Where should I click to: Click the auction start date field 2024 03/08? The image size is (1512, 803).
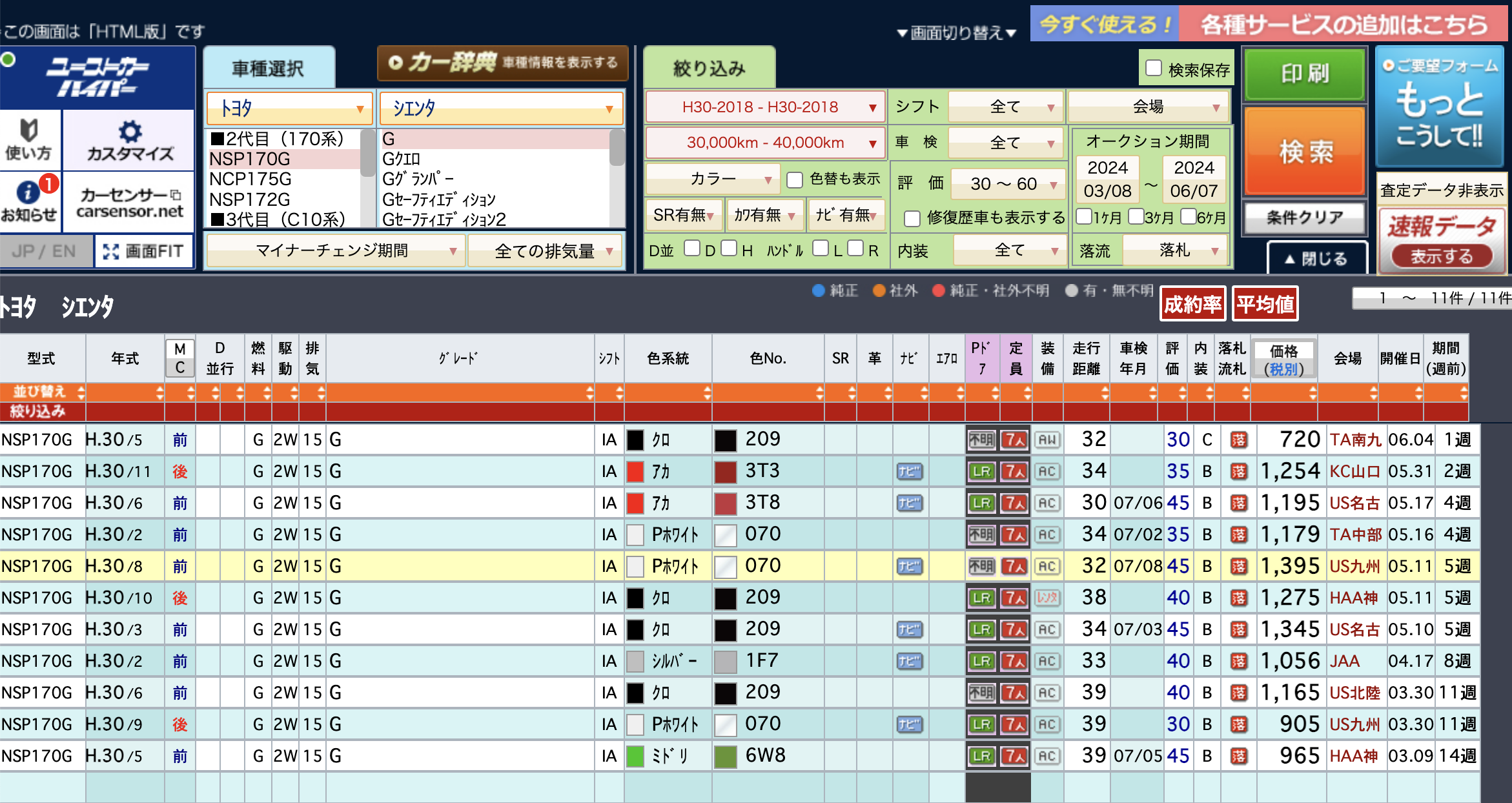coord(1107,179)
